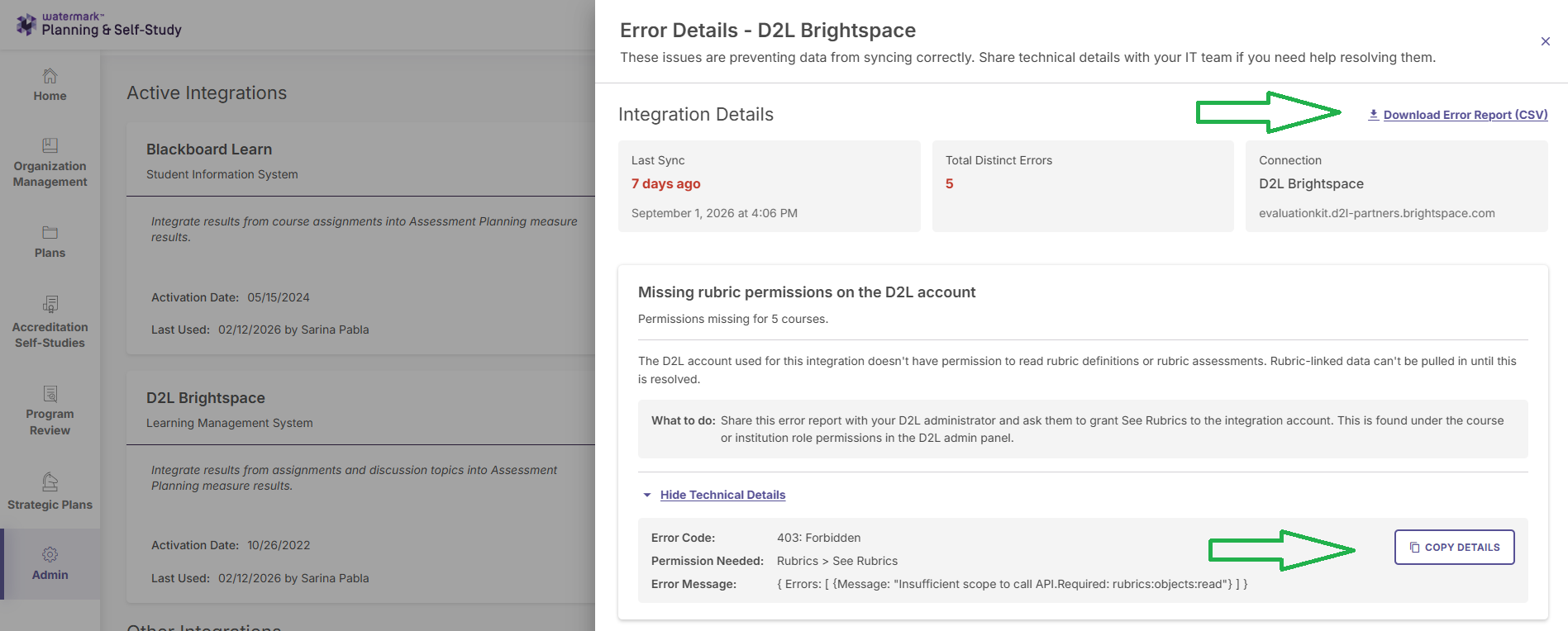Click Activation Date 10/26/2022 text
This screenshot has height=631, width=1568.
click(x=231, y=545)
